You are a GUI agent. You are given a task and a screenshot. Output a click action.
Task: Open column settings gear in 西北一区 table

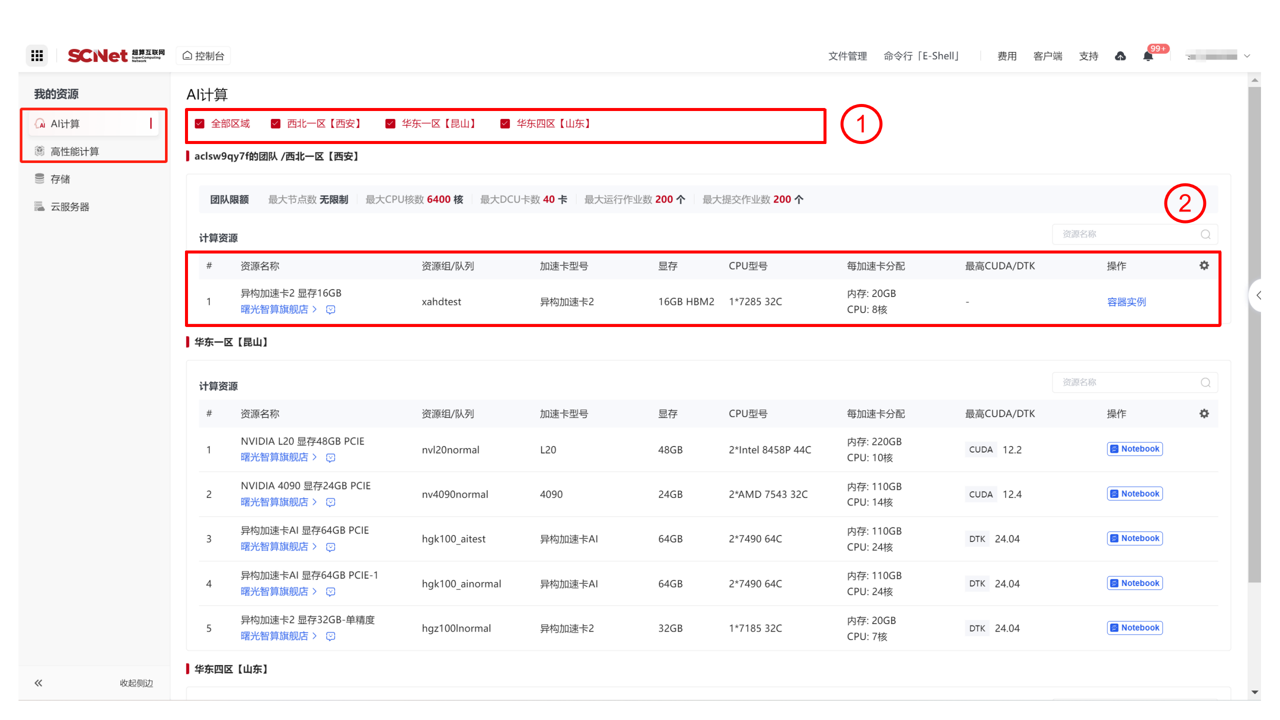pos(1204,266)
